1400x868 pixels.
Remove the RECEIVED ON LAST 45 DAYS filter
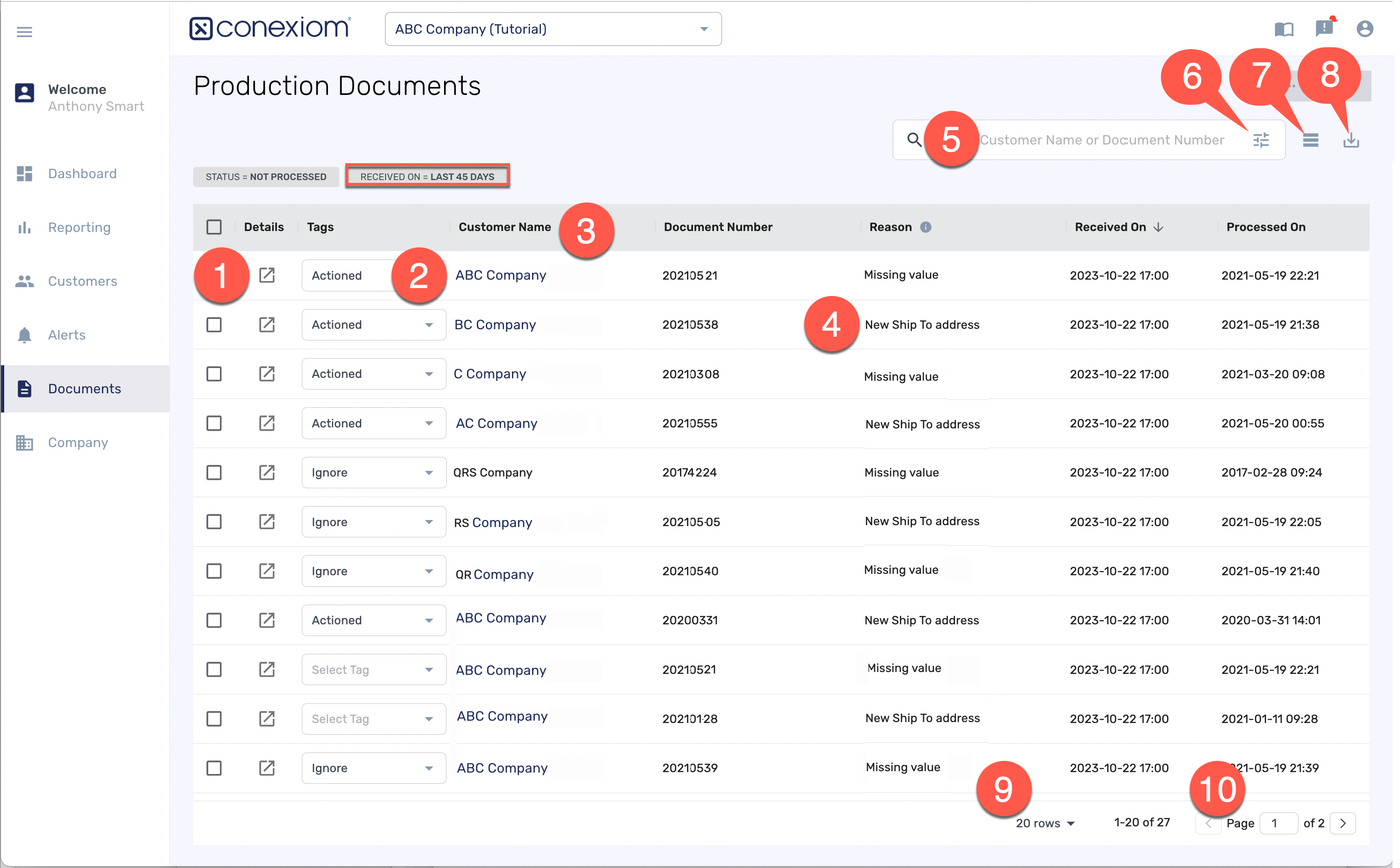pos(427,176)
